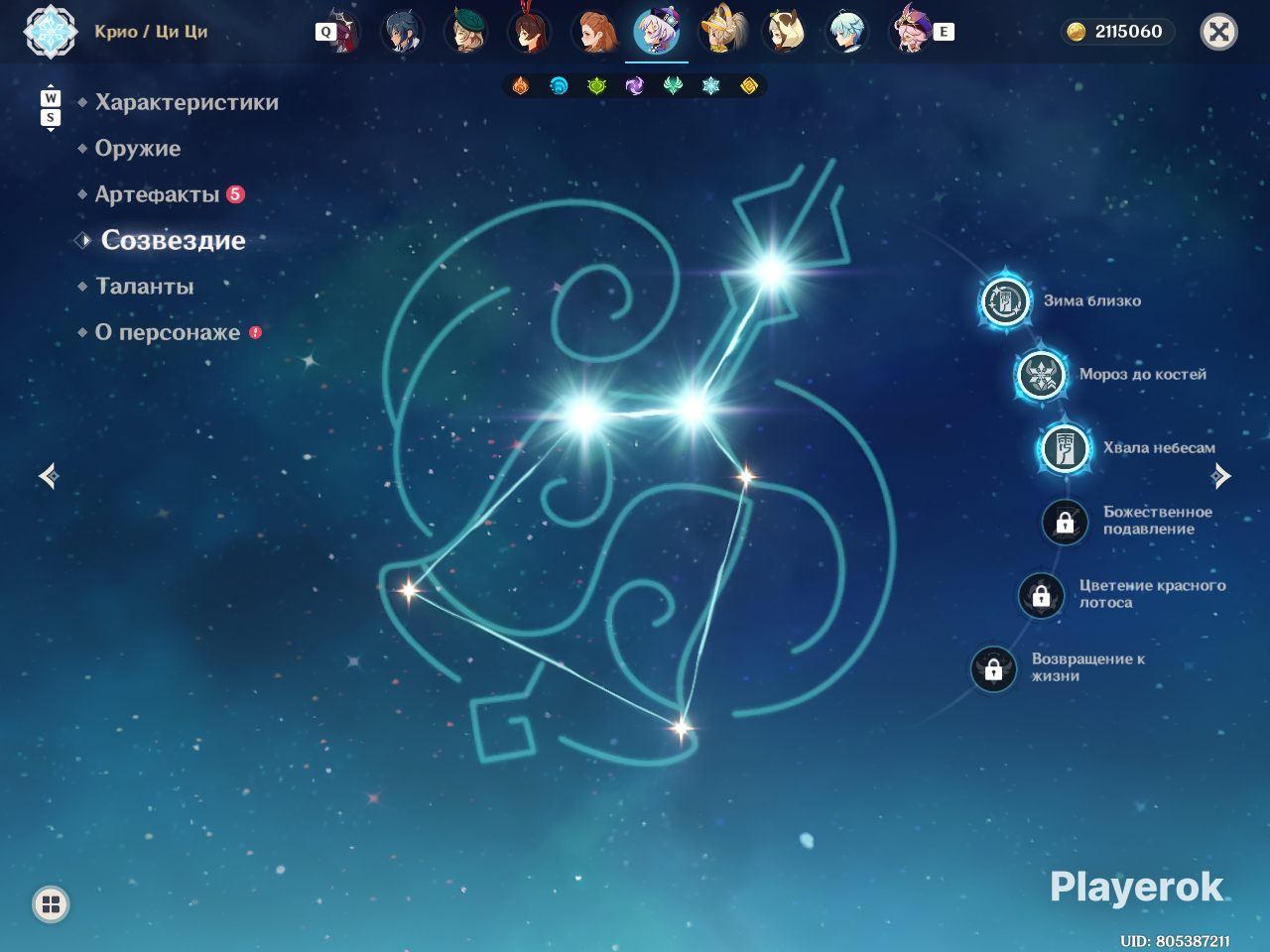Select the beige hooded character portrait
The width and height of the screenshot is (1270, 952).
(785, 32)
